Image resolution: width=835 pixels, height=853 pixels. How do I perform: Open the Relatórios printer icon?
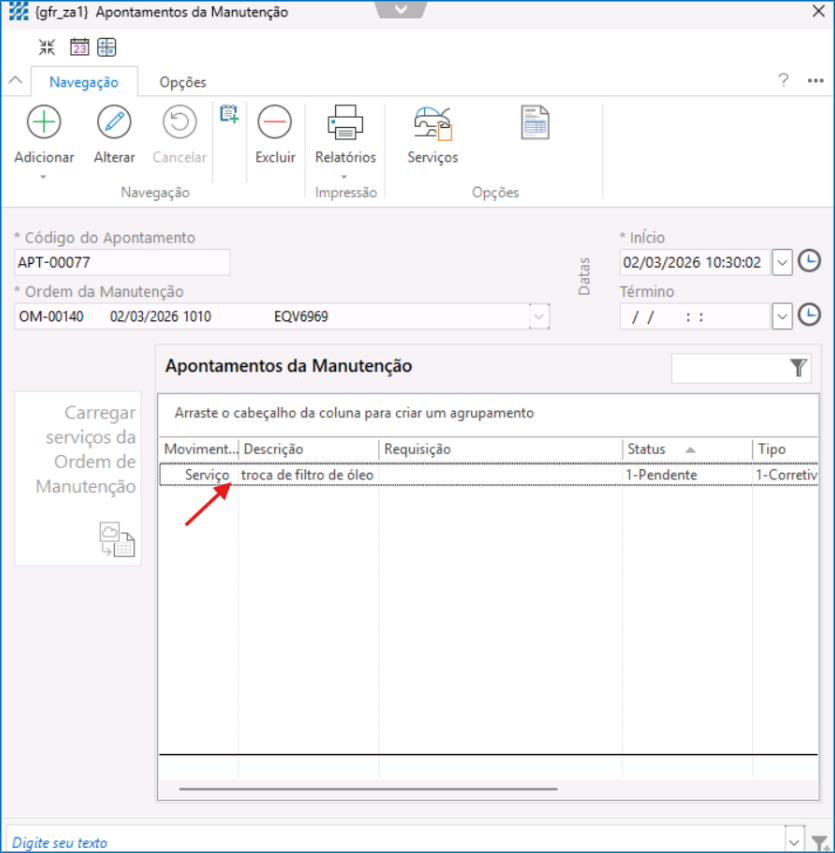(x=345, y=122)
